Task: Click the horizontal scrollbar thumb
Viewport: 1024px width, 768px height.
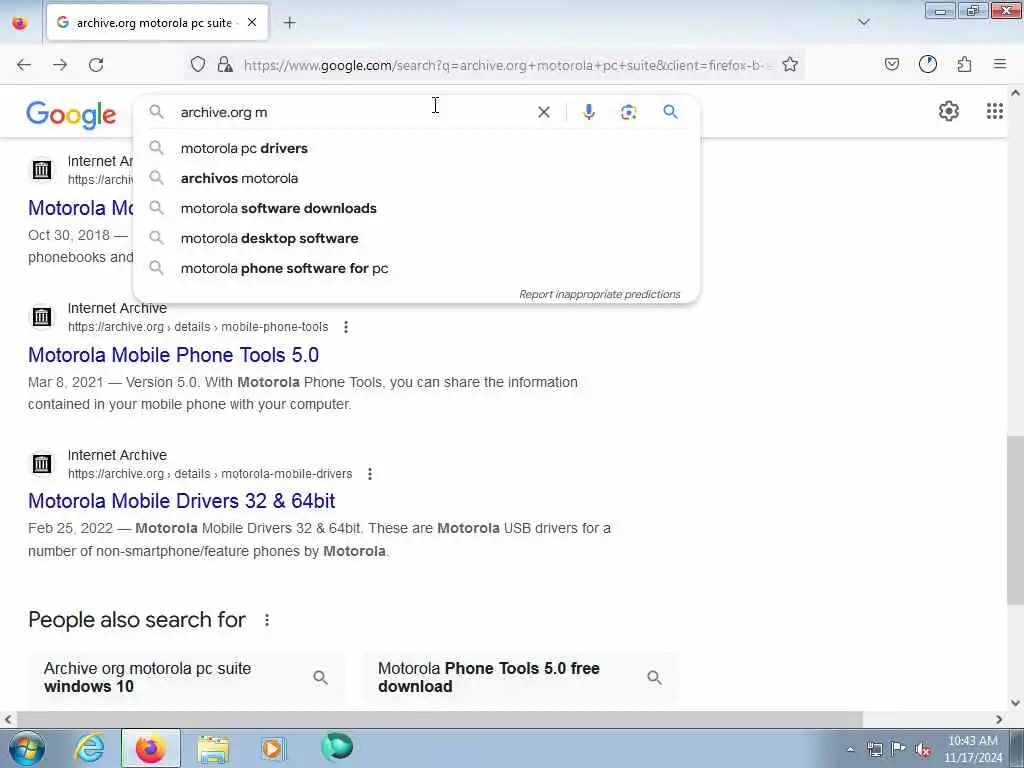Action: (x=438, y=719)
